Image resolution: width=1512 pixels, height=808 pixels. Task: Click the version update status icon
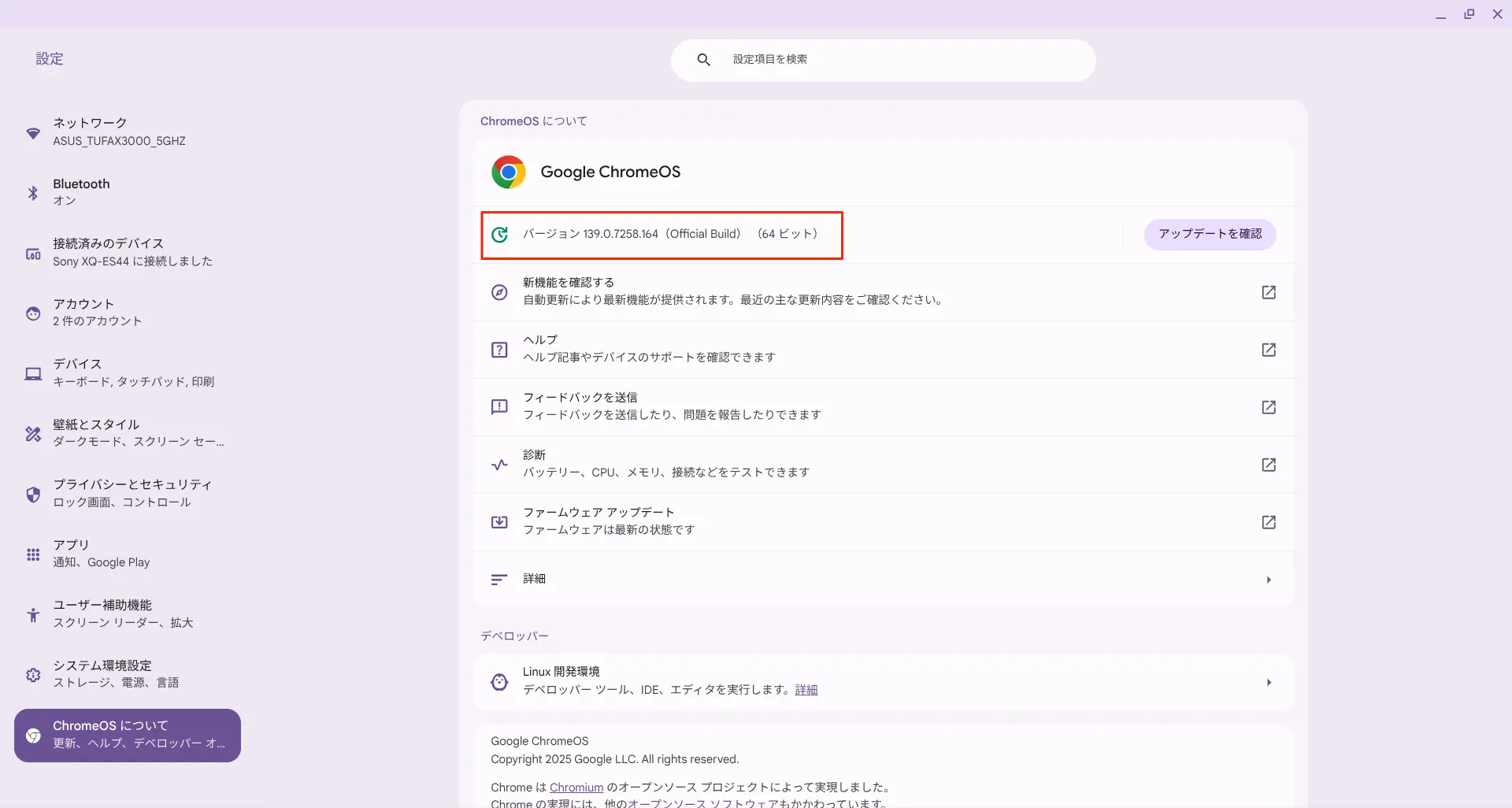[499, 235]
